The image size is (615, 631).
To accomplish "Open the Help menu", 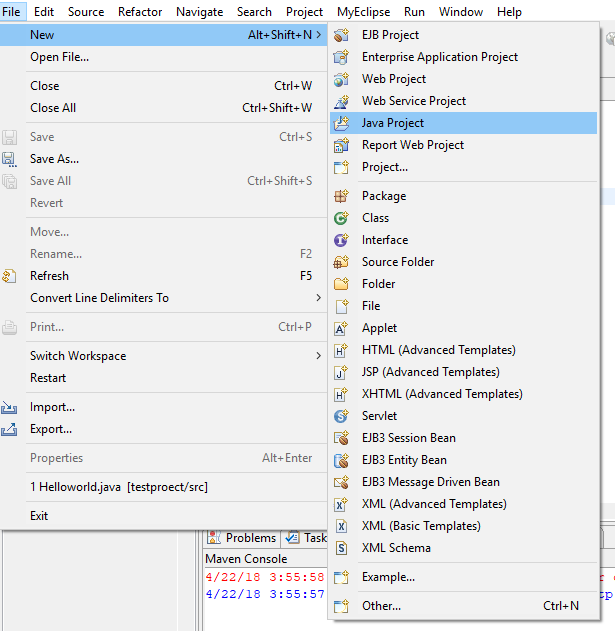I will [509, 12].
